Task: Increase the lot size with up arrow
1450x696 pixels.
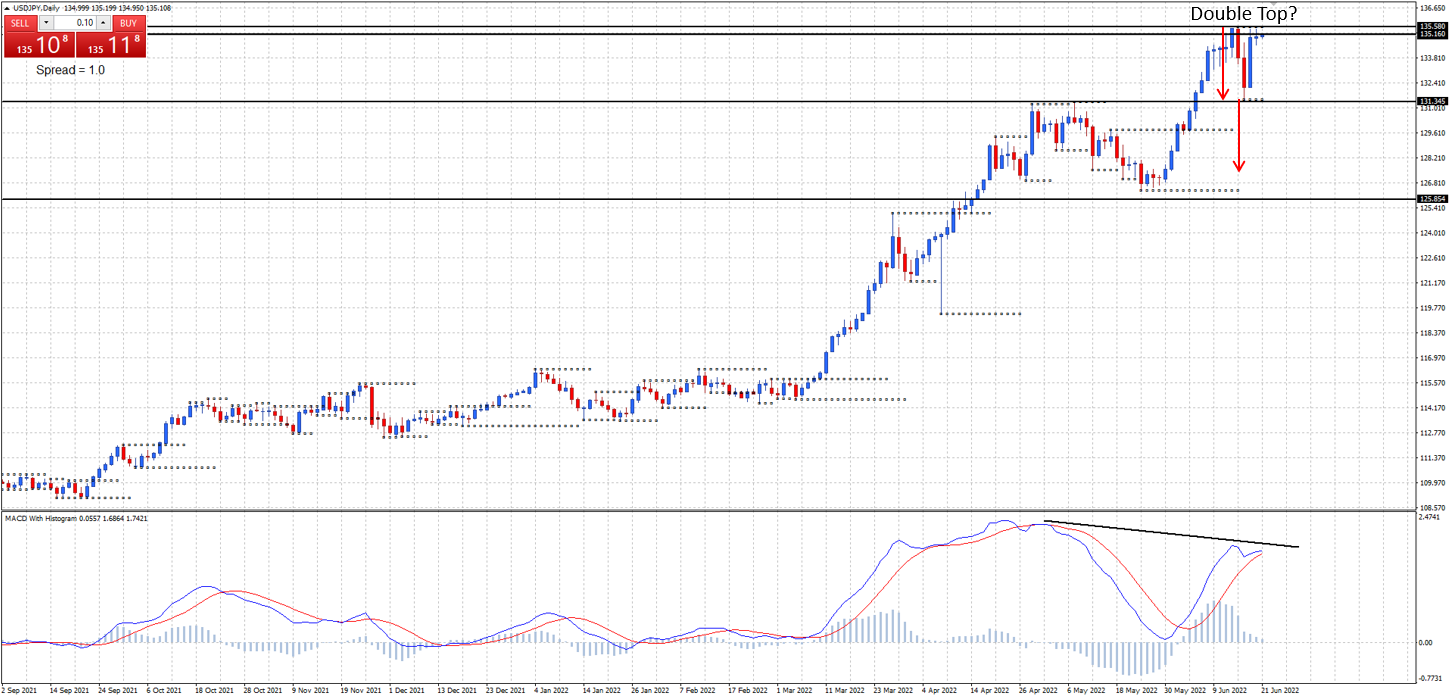Action: (103, 23)
